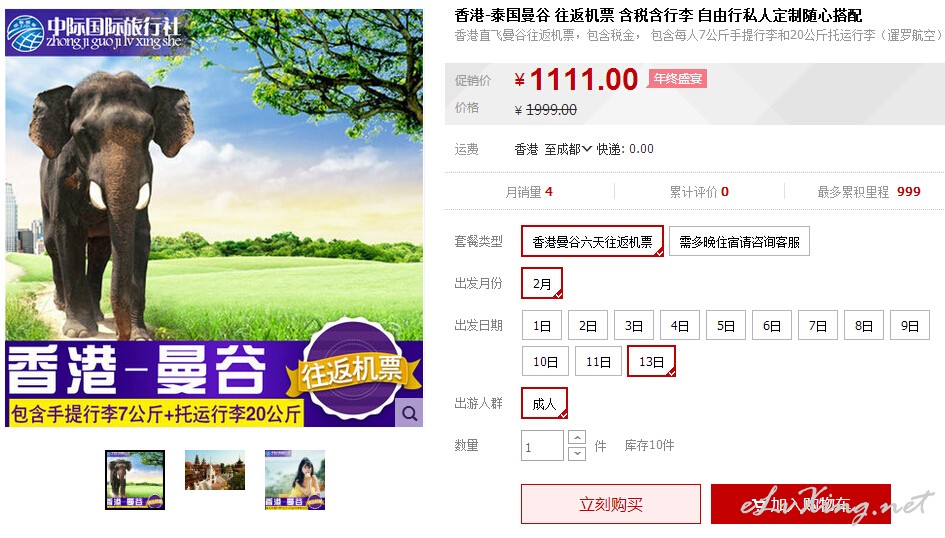Screen dimensions: 945x538
Task: Open the 累计评价 reviews tab
Action: click(699, 192)
